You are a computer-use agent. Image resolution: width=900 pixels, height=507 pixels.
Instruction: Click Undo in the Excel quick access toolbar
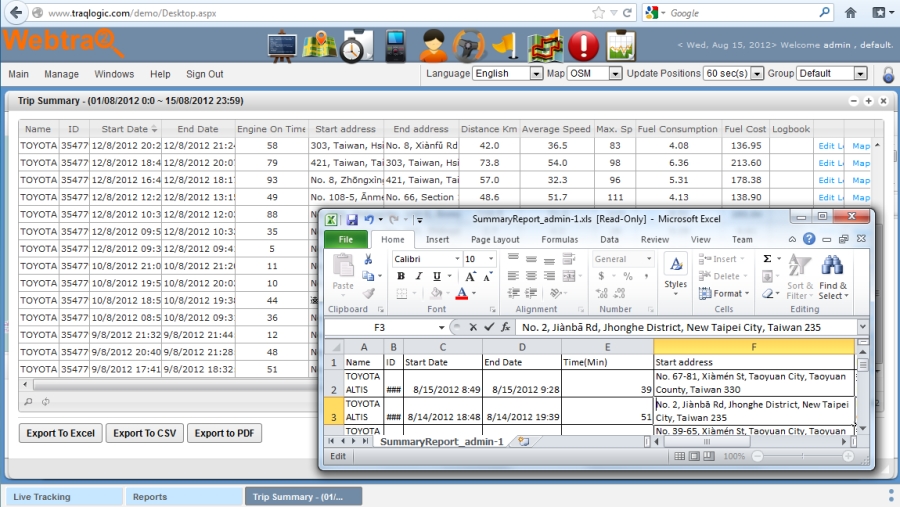[x=368, y=219]
